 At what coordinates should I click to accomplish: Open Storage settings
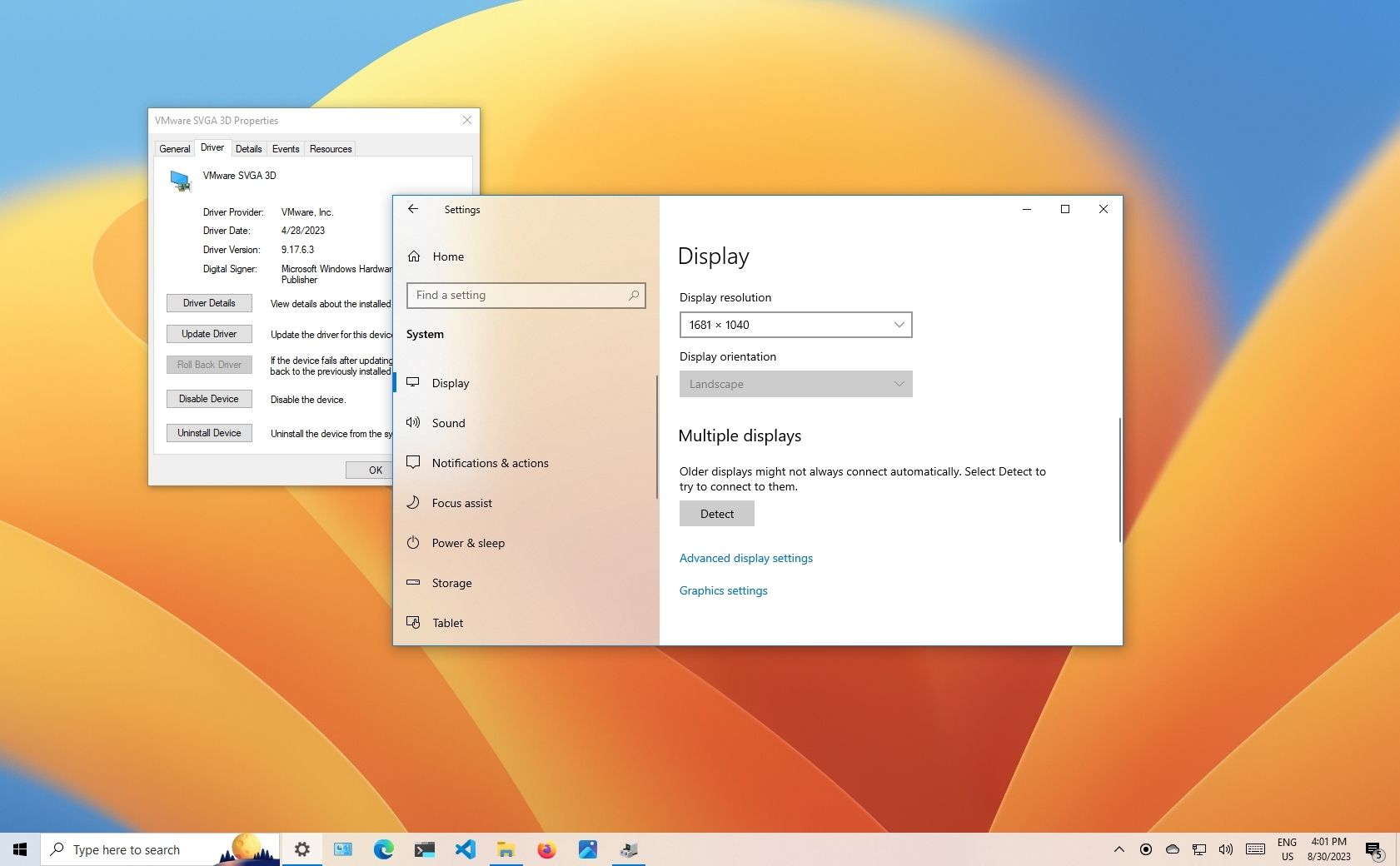(x=451, y=583)
